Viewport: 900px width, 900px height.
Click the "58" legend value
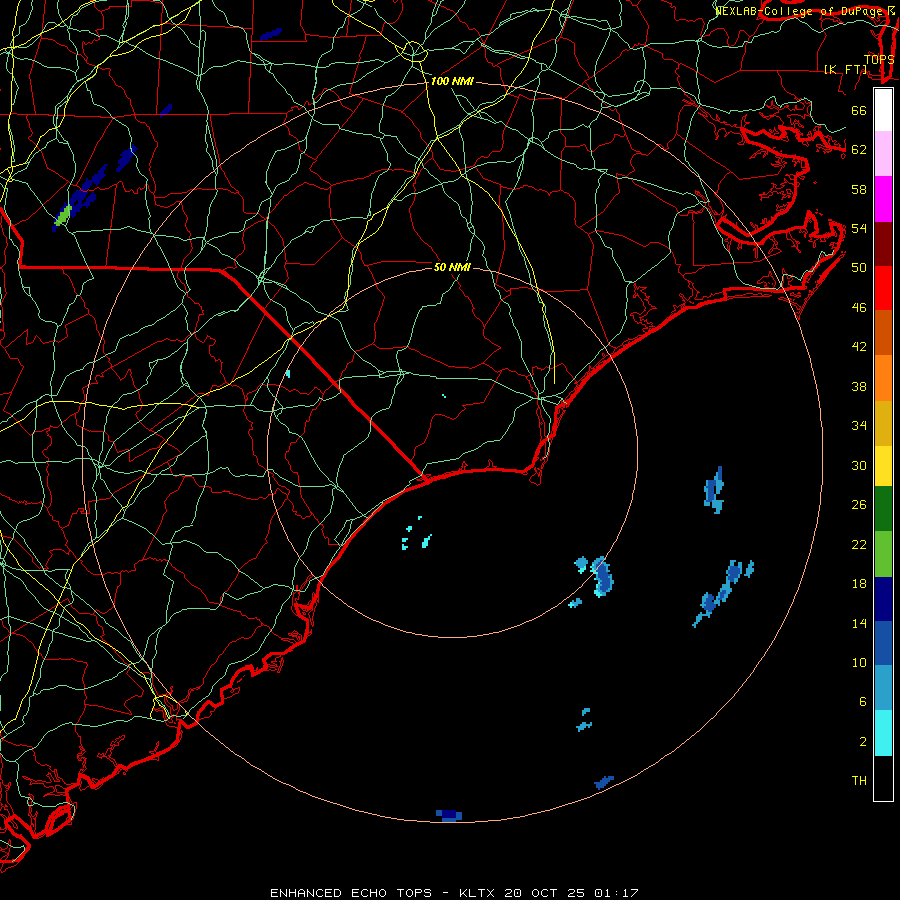click(x=859, y=189)
